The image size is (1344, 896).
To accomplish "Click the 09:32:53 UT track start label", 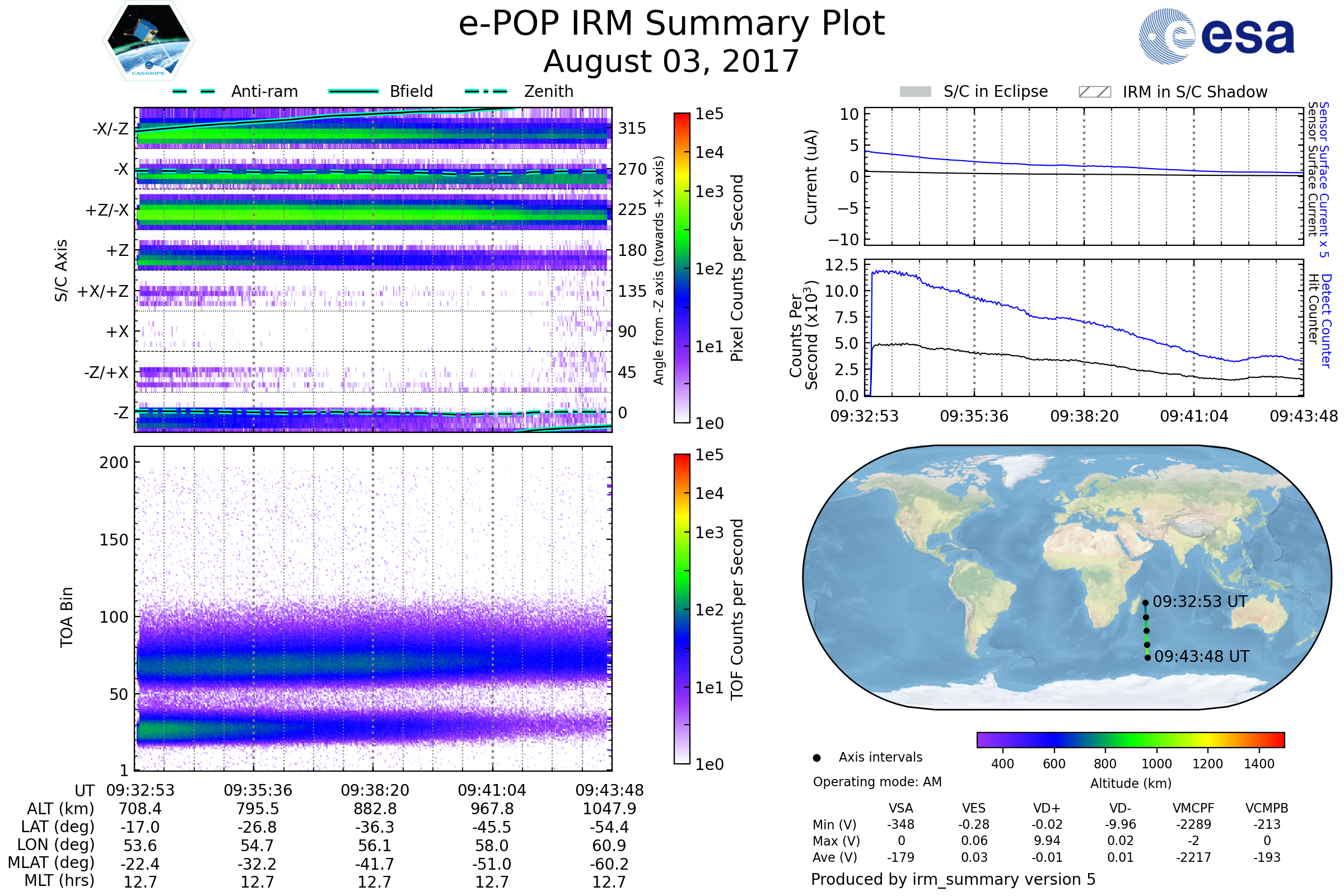I will pyautogui.click(x=1200, y=601).
